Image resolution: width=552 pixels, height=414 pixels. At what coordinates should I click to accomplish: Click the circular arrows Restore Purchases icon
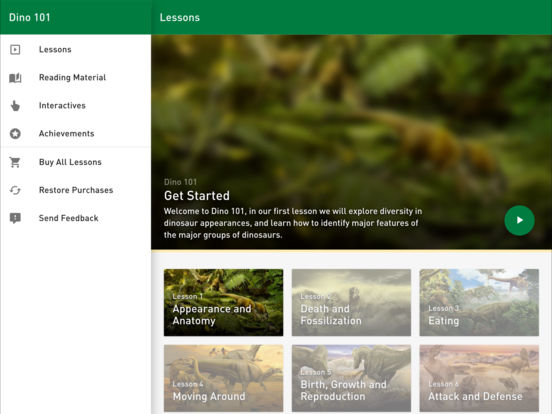pos(15,190)
